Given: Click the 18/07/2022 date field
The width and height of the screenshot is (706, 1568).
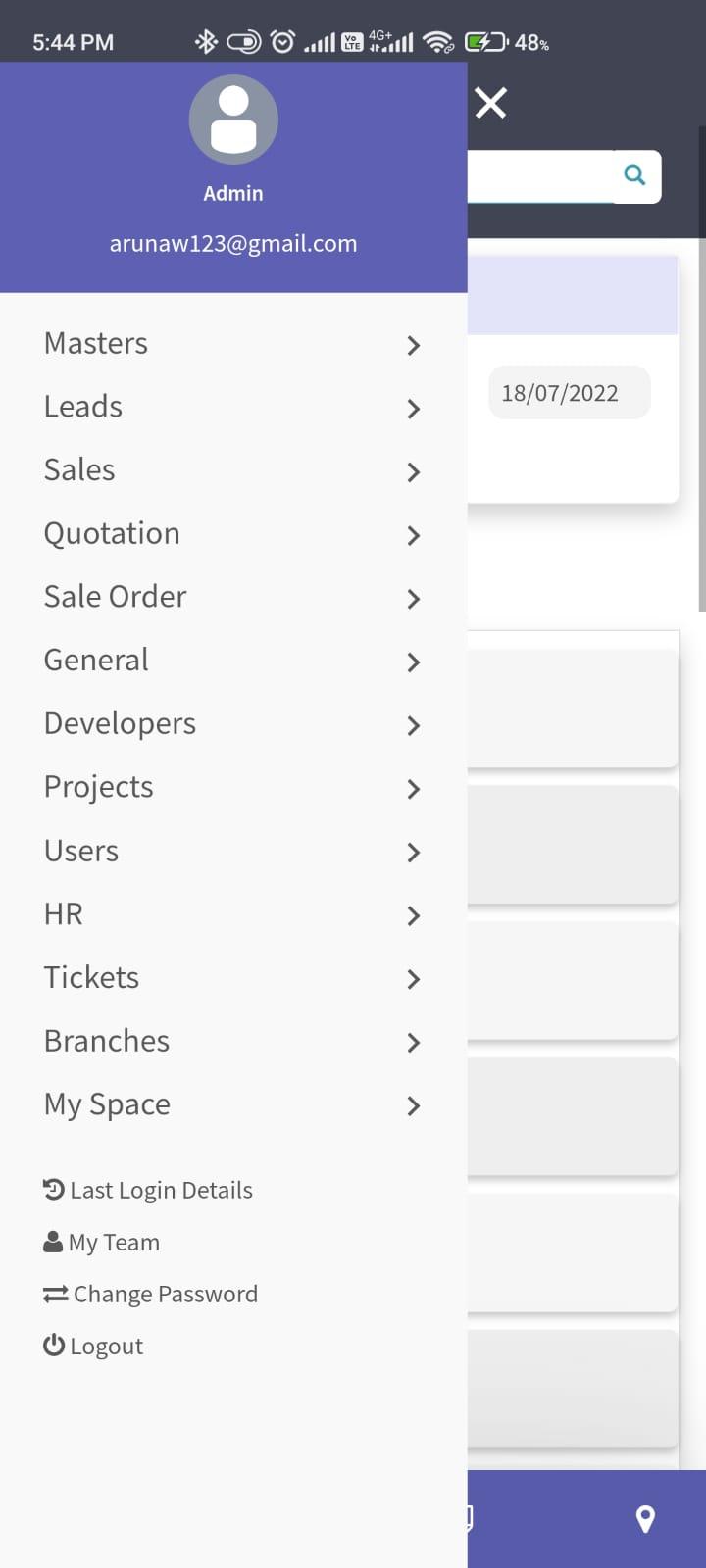Looking at the screenshot, I should coord(570,393).
